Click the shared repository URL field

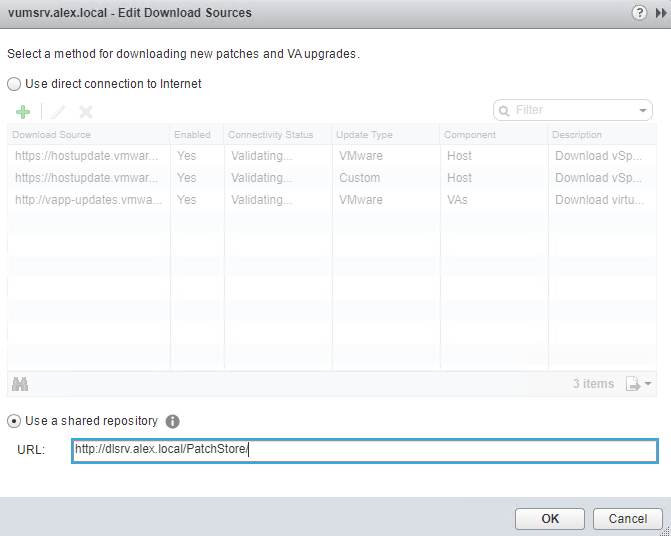(365, 450)
